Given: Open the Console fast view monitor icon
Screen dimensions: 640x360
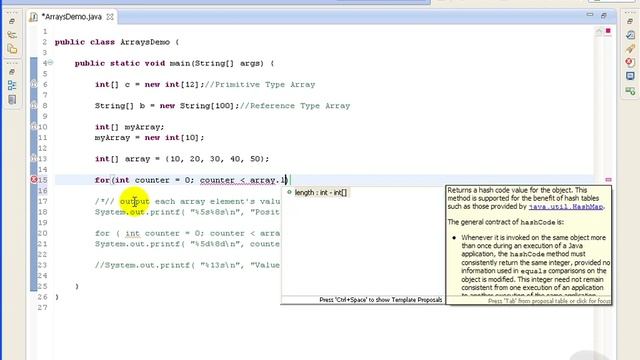Looking at the screenshot, I should tap(630, 76).
